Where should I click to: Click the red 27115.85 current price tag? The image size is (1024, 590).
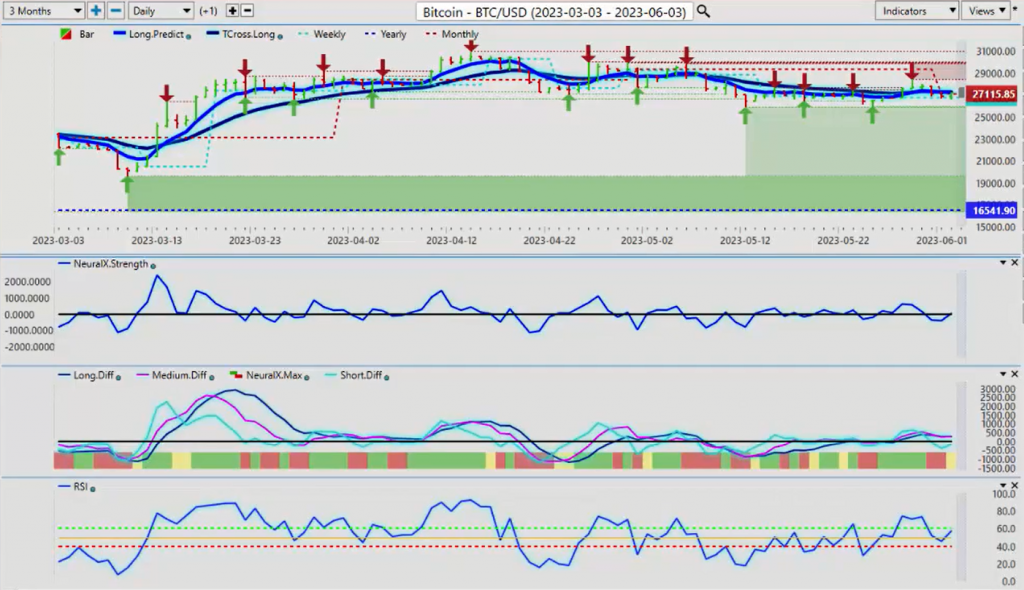tap(993, 95)
